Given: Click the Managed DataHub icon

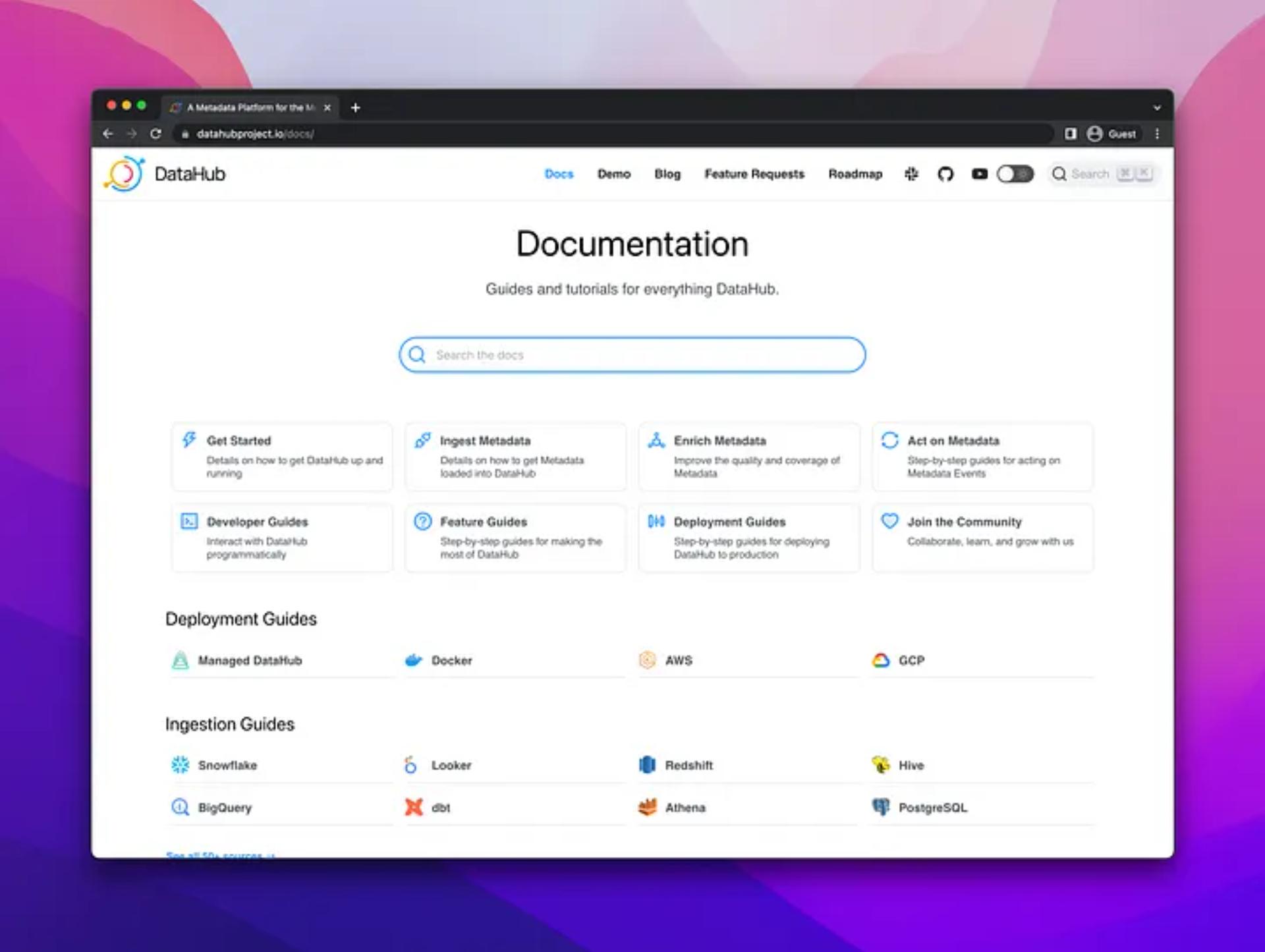Looking at the screenshot, I should click(180, 660).
